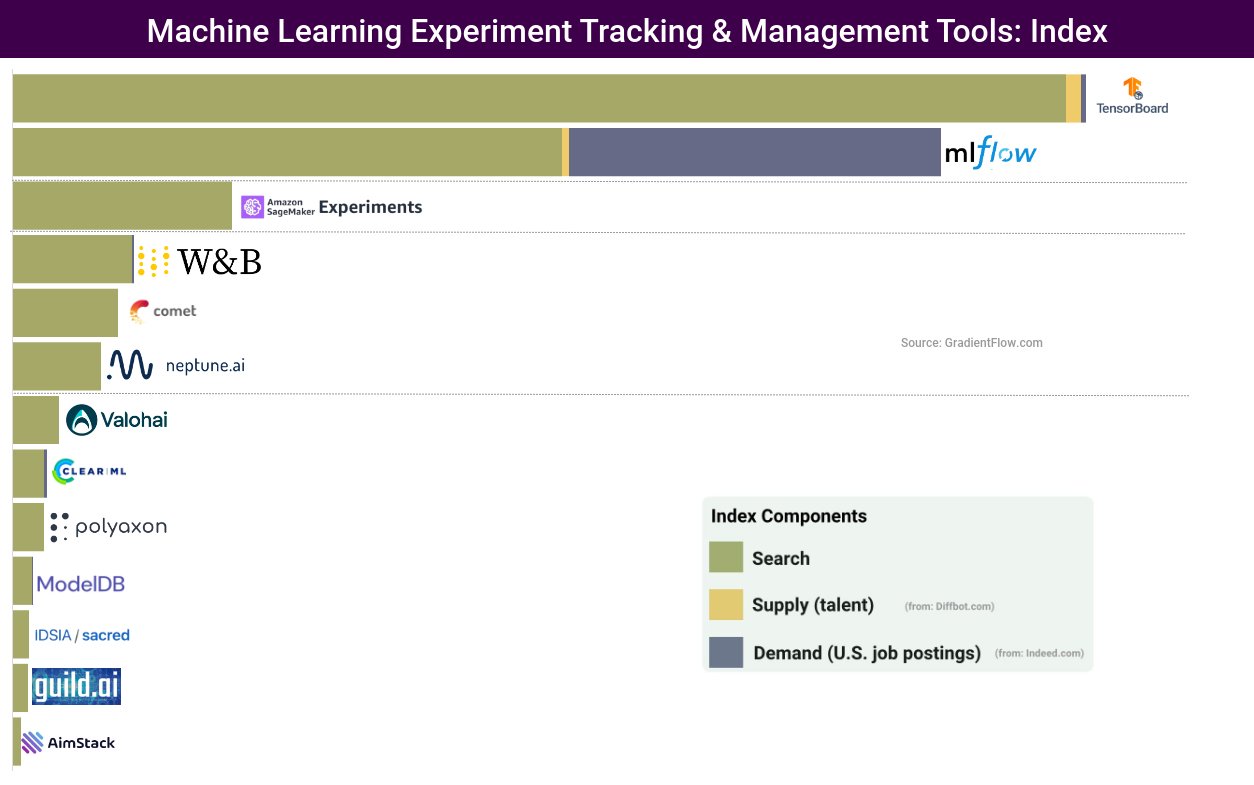Viewport: 1254px width, 785px height.
Task: Click the neptune.ai Search bar
Action: tap(57, 366)
